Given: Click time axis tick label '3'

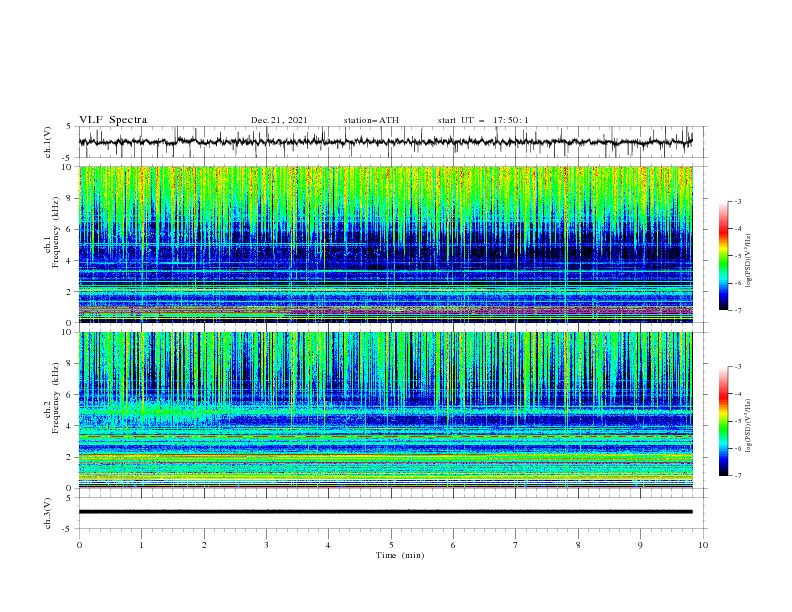Looking at the screenshot, I should (266, 545).
